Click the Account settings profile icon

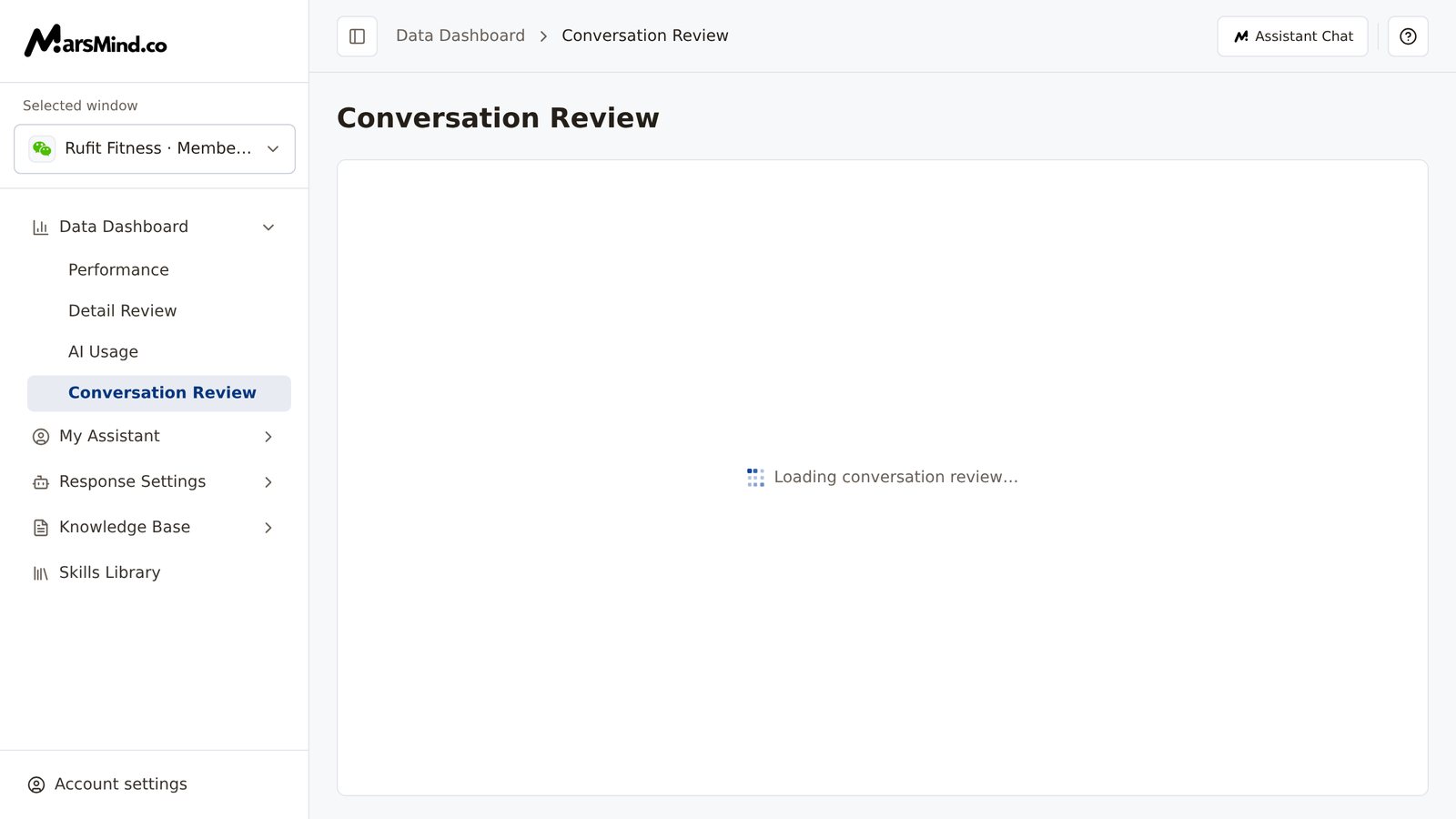click(x=36, y=784)
